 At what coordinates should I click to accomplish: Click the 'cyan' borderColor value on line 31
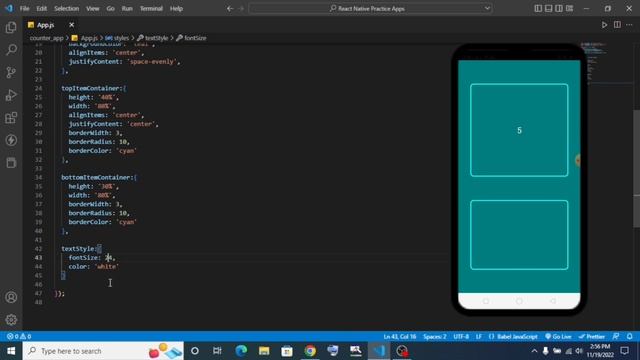127,151
